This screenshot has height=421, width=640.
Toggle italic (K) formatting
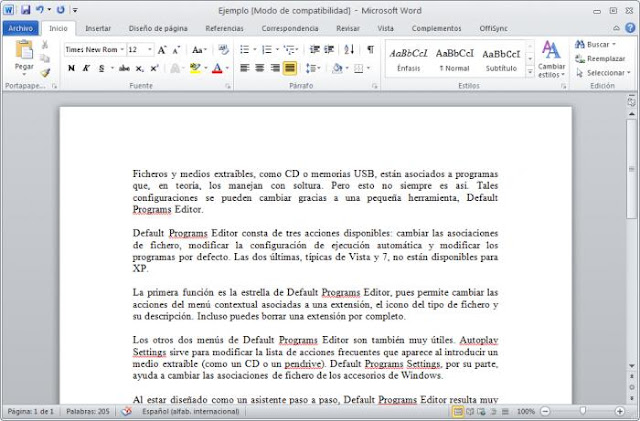86,69
